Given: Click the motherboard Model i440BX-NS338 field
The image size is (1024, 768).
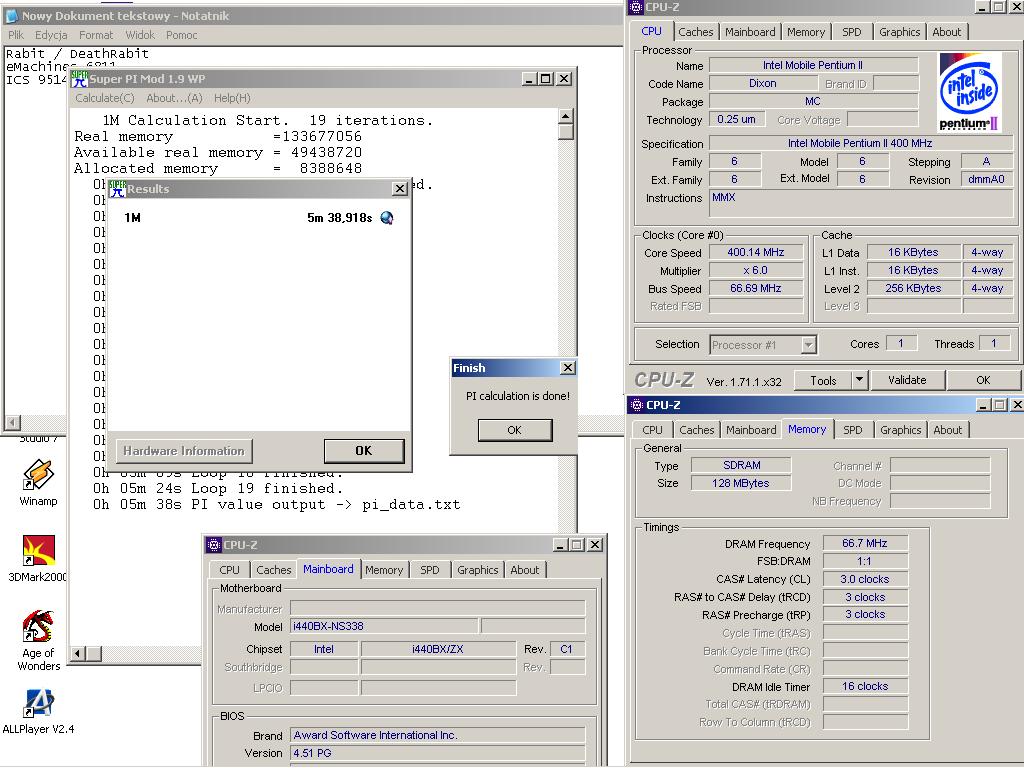Looking at the screenshot, I should (x=384, y=626).
